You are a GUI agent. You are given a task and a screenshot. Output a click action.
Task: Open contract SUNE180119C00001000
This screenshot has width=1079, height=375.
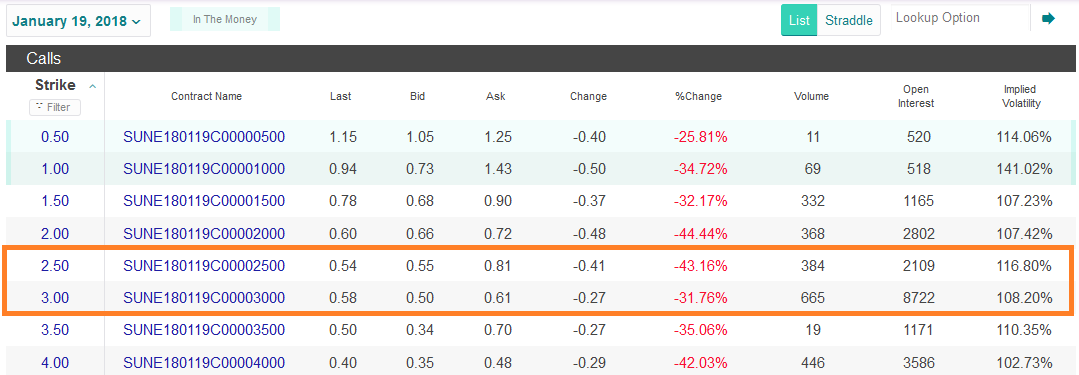(204, 169)
